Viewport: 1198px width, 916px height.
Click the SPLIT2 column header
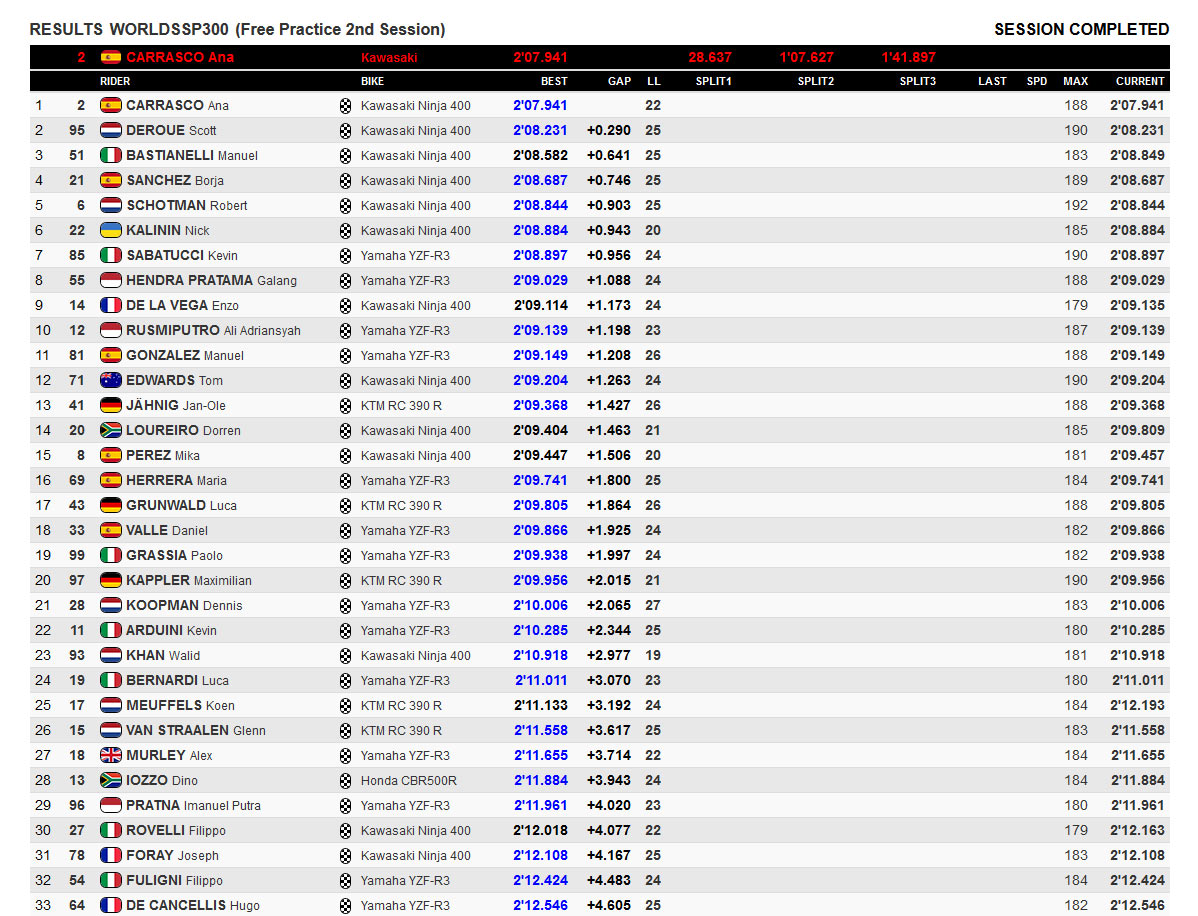[815, 81]
